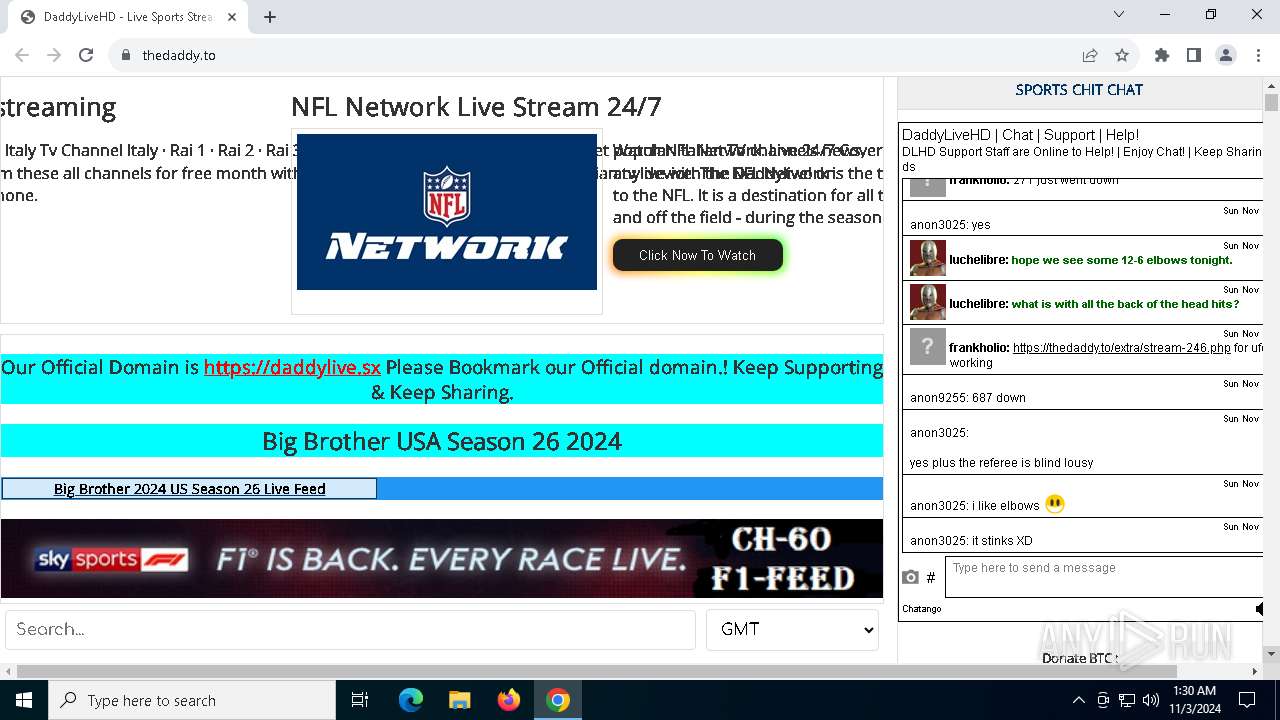
Task: Click the thedaddy.to address bar
Action: (x=600, y=55)
